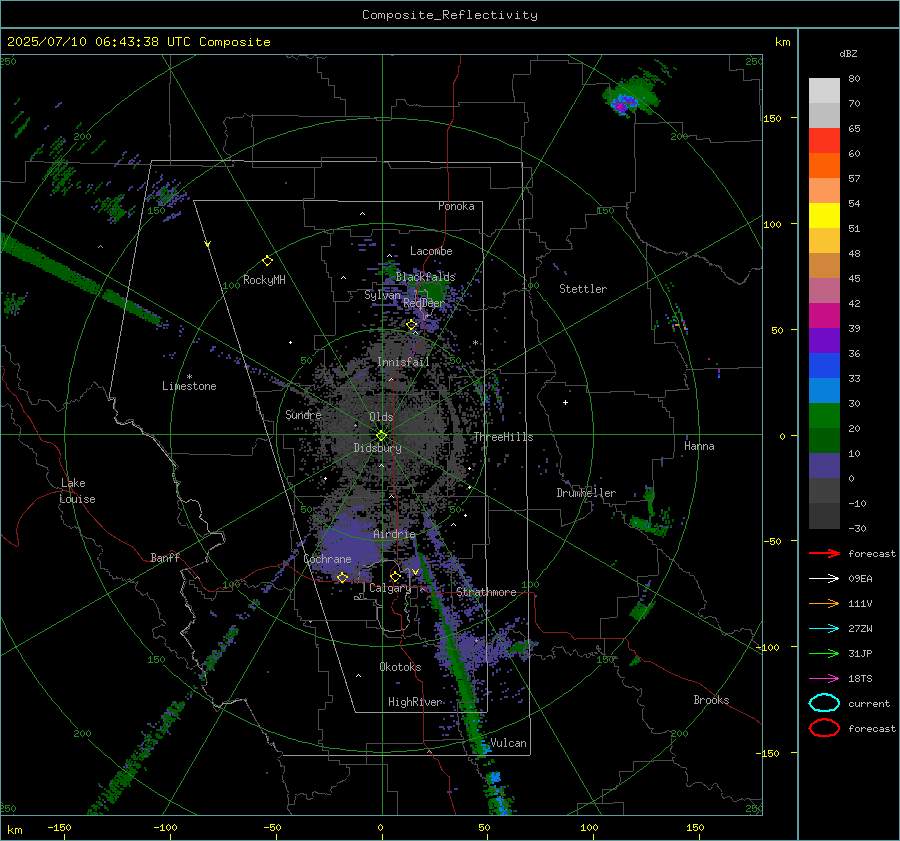The image size is (900, 841).
Task: Select yellow diamond marker near RockyMH
Action: tap(267, 261)
